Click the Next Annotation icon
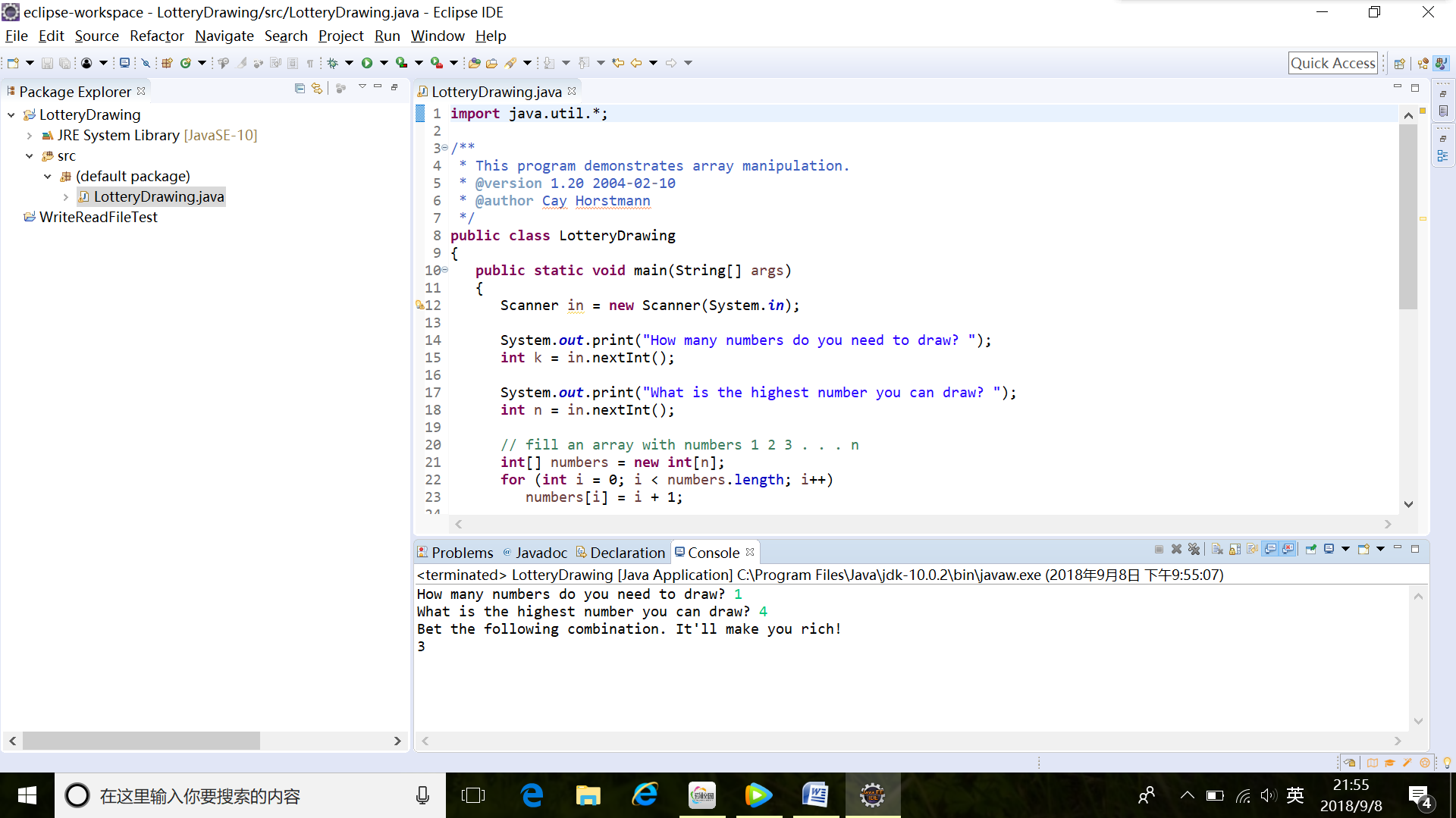The width and height of the screenshot is (1456, 818). pyautogui.click(x=549, y=63)
